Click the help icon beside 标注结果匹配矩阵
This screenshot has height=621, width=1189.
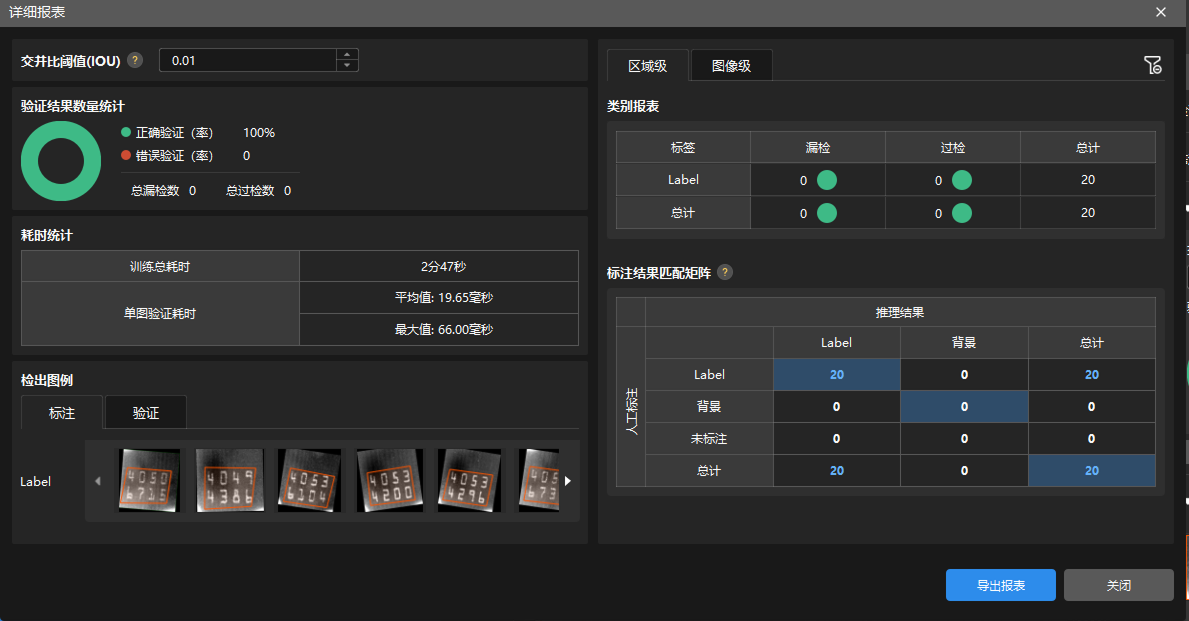coord(725,272)
